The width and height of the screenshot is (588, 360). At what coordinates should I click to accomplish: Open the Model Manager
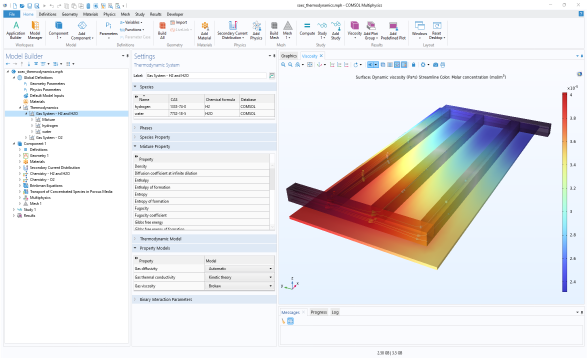(x=35, y=30)
